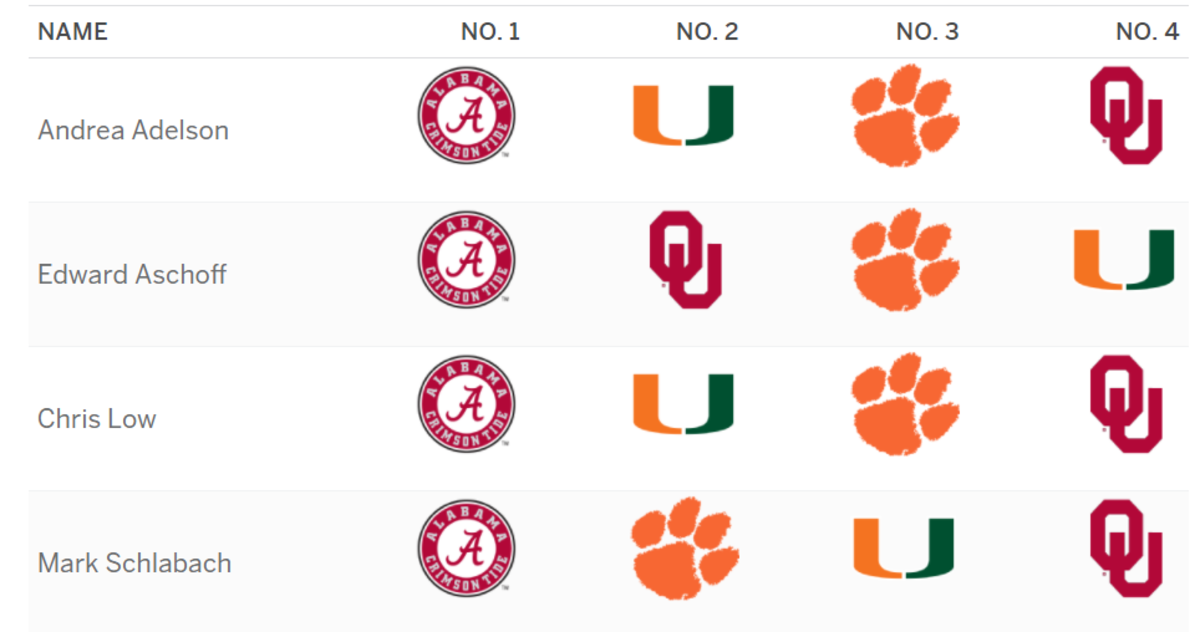The height and width of the screenshot is (632, 1200).
Task: Click Edward Aschoff's No. 2 Oklahoma logo
Action: 686,259
